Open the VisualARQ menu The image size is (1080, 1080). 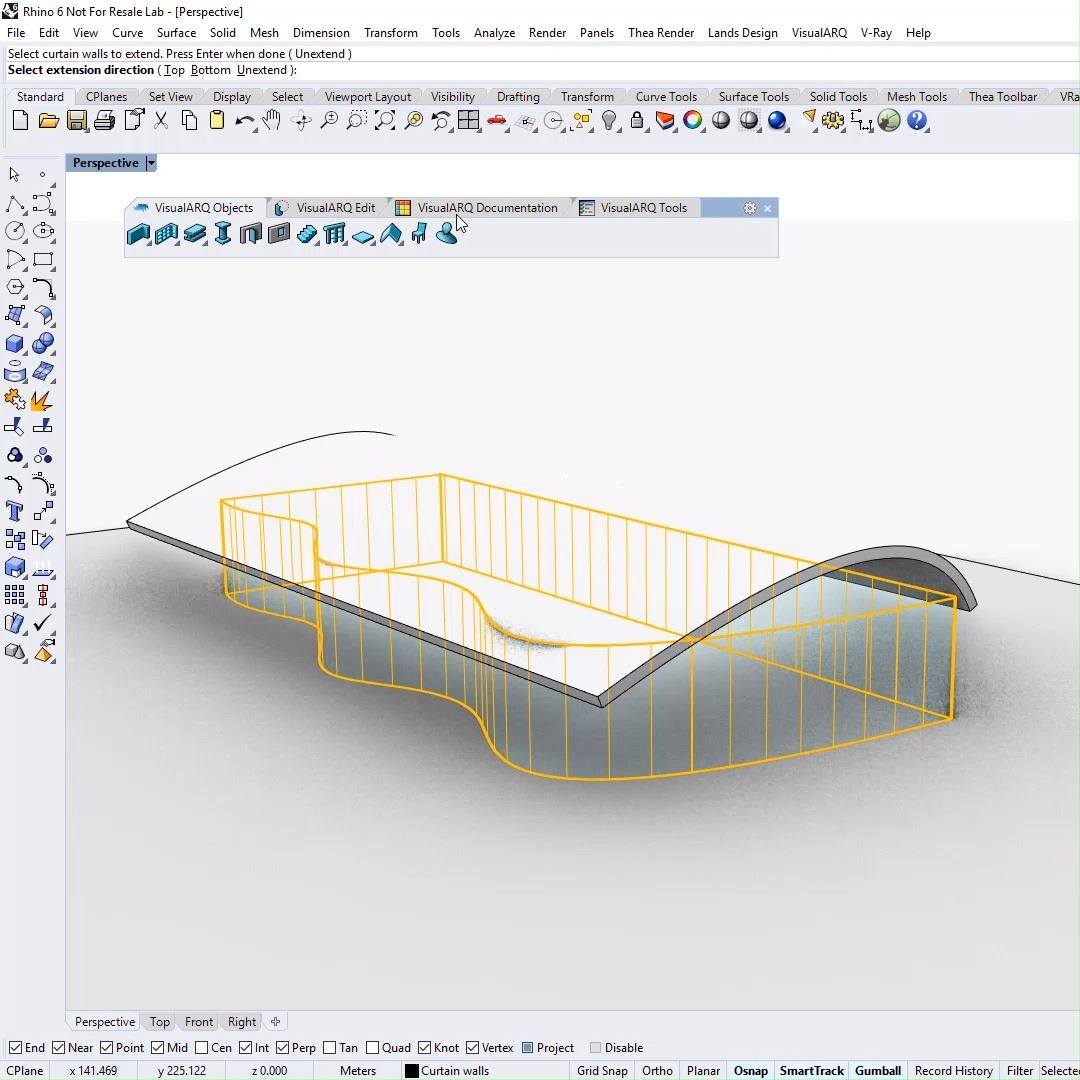coord(819,32)
